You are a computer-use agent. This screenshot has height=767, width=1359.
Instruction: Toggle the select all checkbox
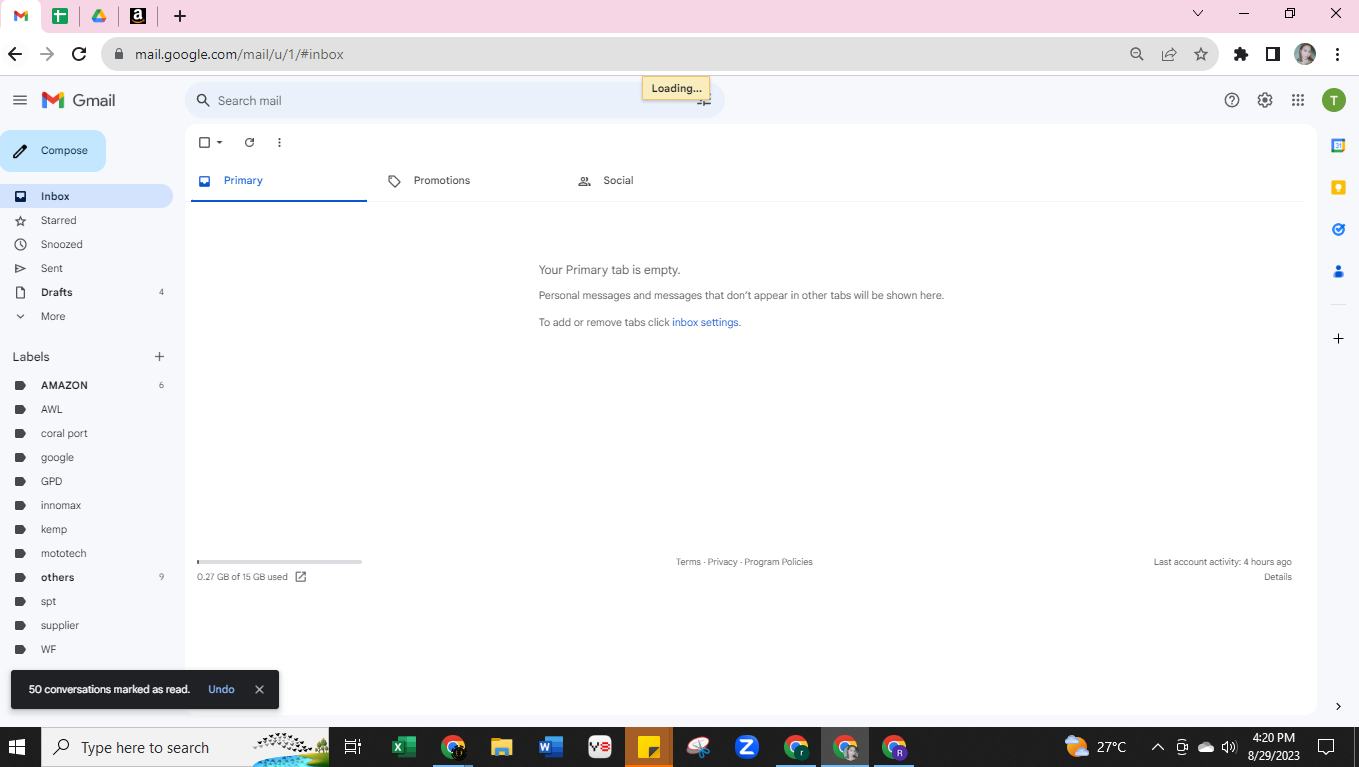(204, 142)
